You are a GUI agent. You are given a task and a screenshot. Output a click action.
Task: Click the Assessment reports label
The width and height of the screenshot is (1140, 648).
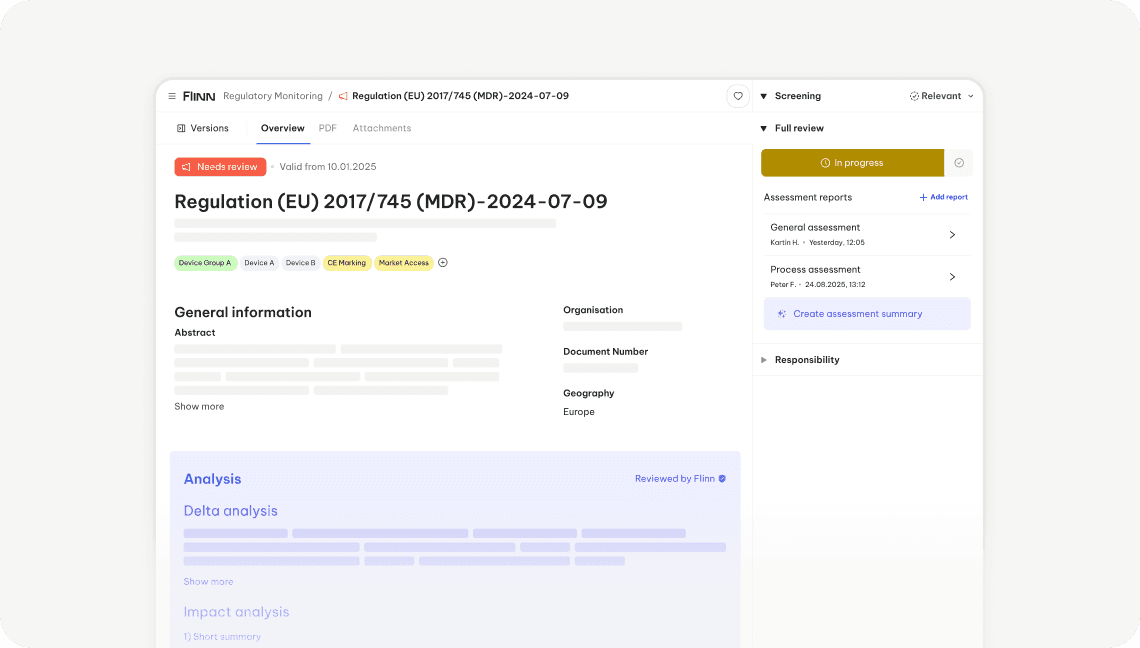tap(808, 197)
